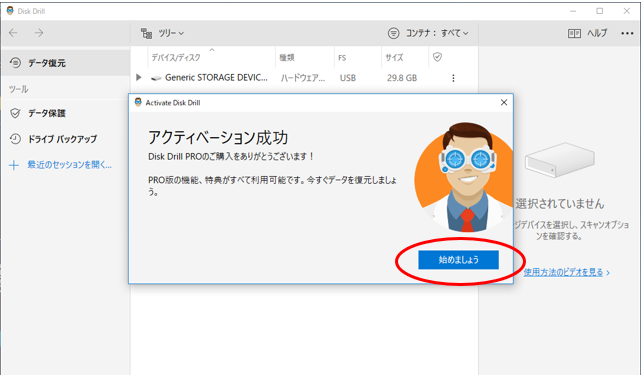
Task: Click the tree view icon
Action: click(146, 33)
